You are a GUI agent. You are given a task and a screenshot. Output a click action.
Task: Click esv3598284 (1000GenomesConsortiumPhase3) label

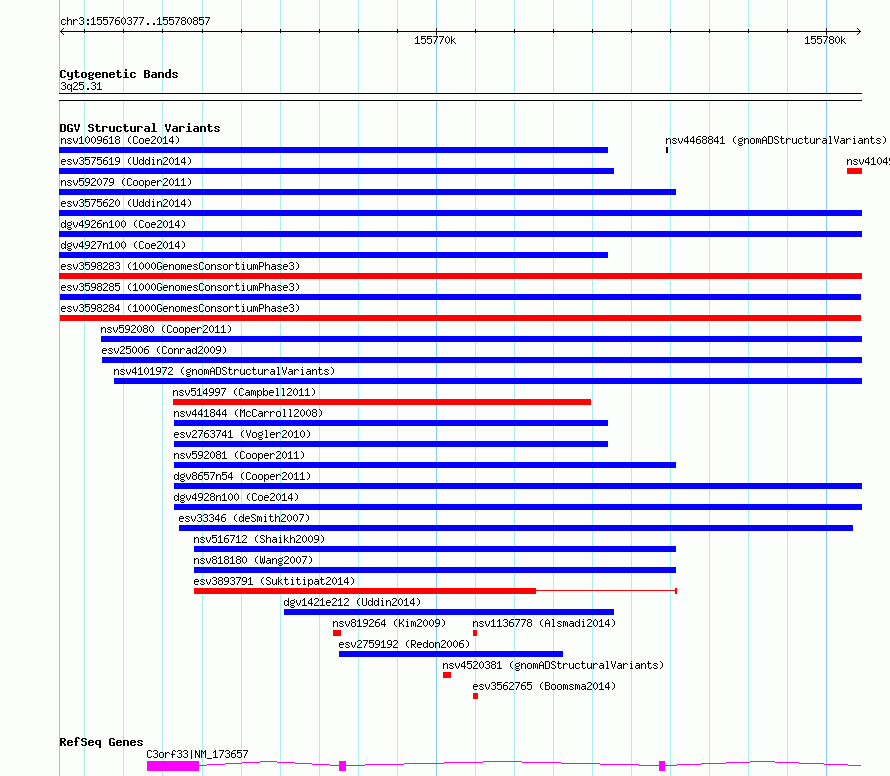click(x=180, y=308)
